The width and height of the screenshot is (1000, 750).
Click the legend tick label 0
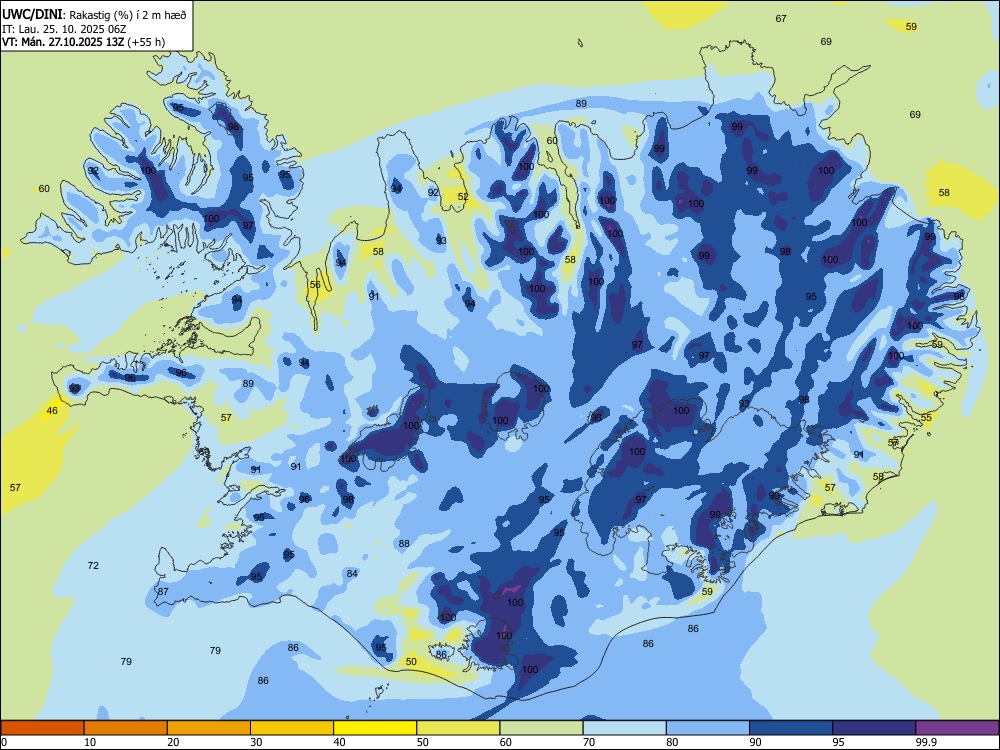click(x=4, y=742)
